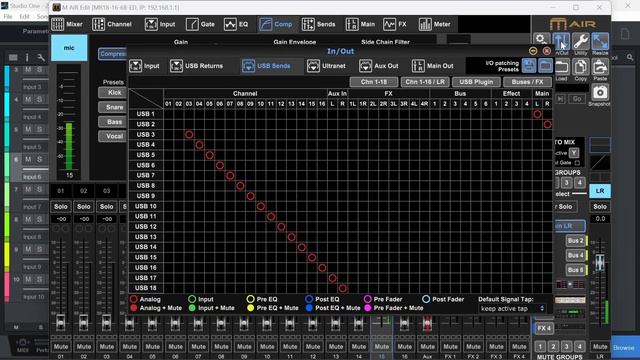Open the Gate view
Screen dimensions: 640x360
pos(200,24)
